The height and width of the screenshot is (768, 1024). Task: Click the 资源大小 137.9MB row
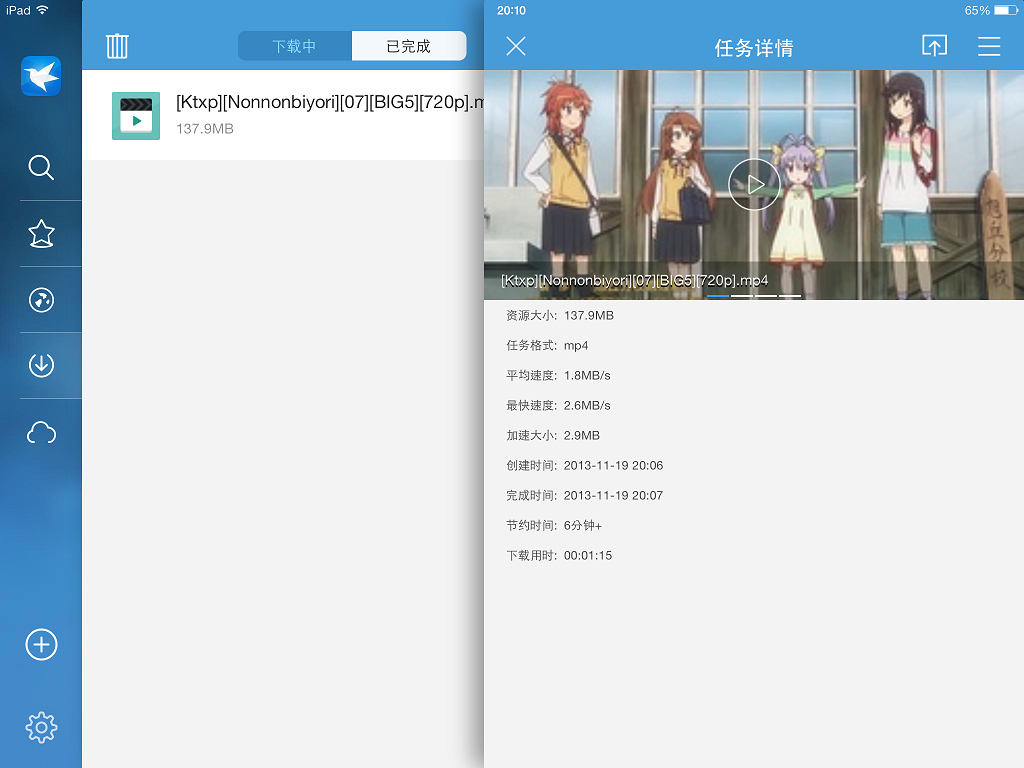click(560, 315)
